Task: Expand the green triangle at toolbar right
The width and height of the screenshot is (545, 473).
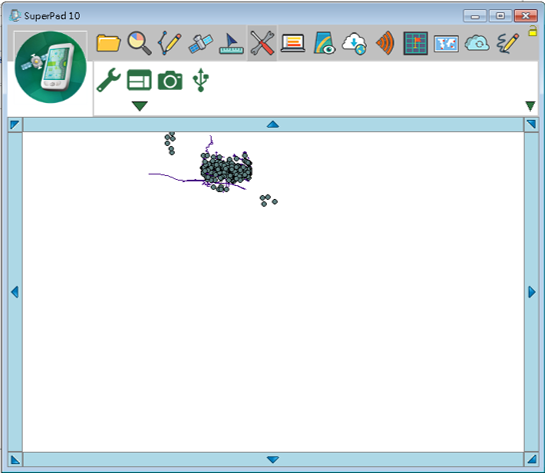Action: 530,106
